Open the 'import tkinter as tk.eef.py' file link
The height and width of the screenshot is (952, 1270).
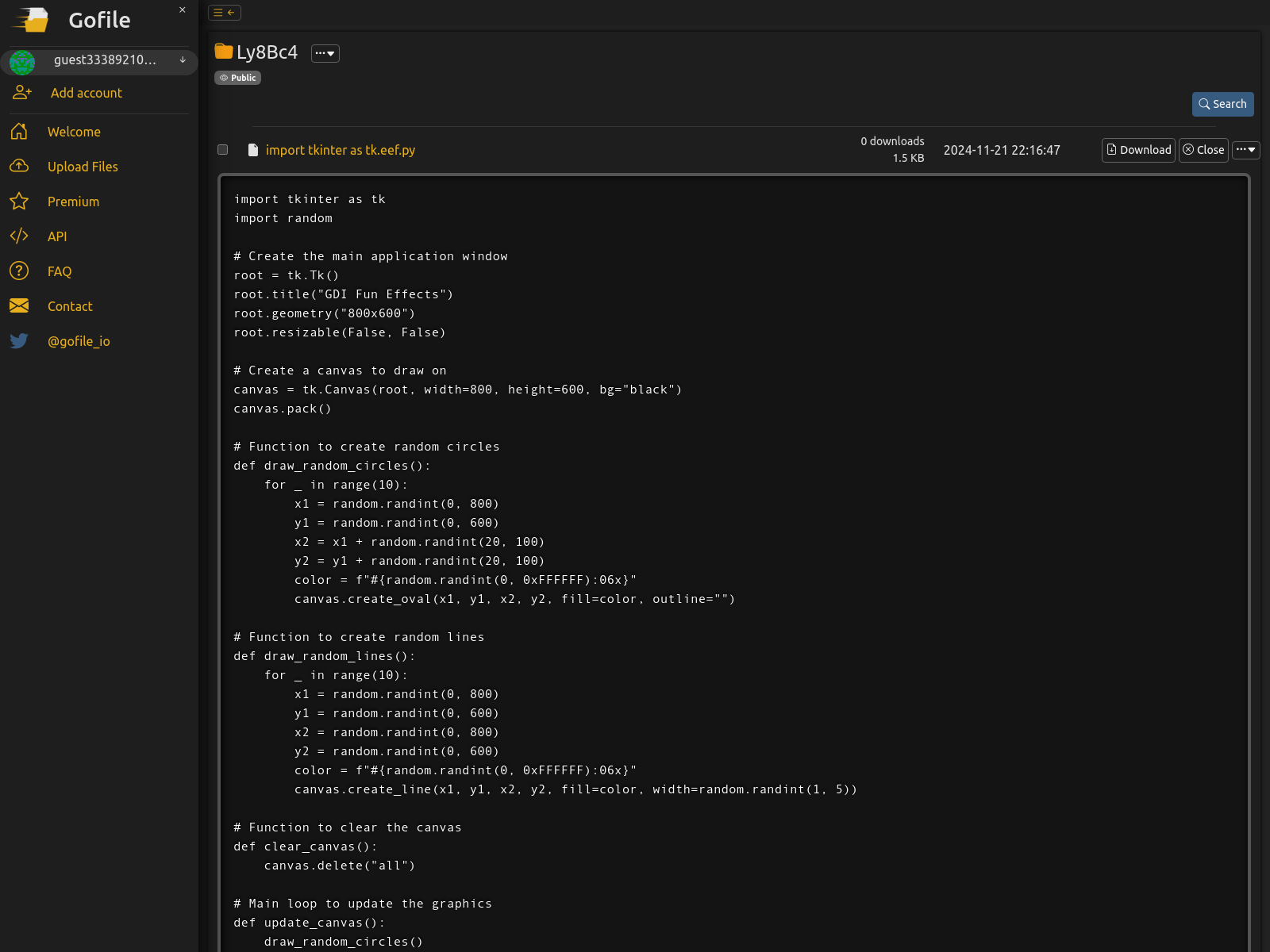341,150
